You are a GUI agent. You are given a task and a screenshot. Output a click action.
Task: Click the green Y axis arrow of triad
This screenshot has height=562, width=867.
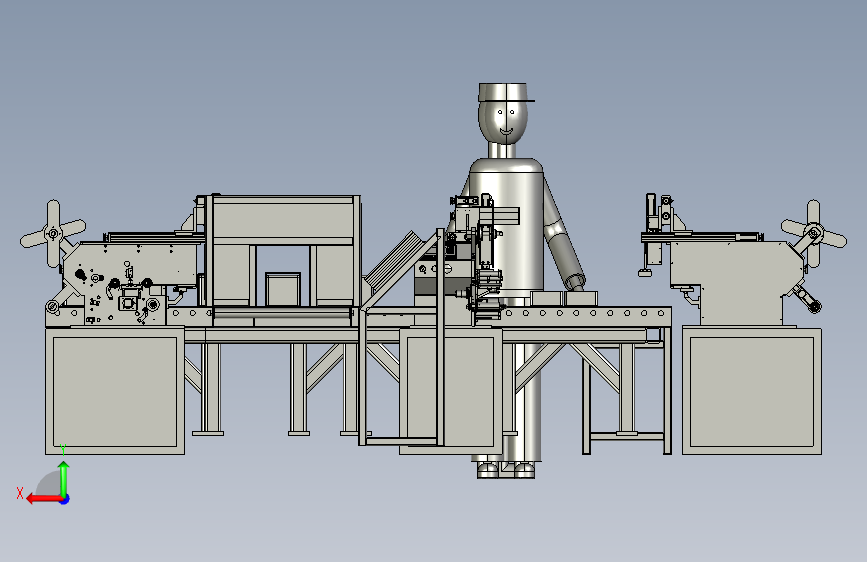pyautogui.click(x=64, y=478)
